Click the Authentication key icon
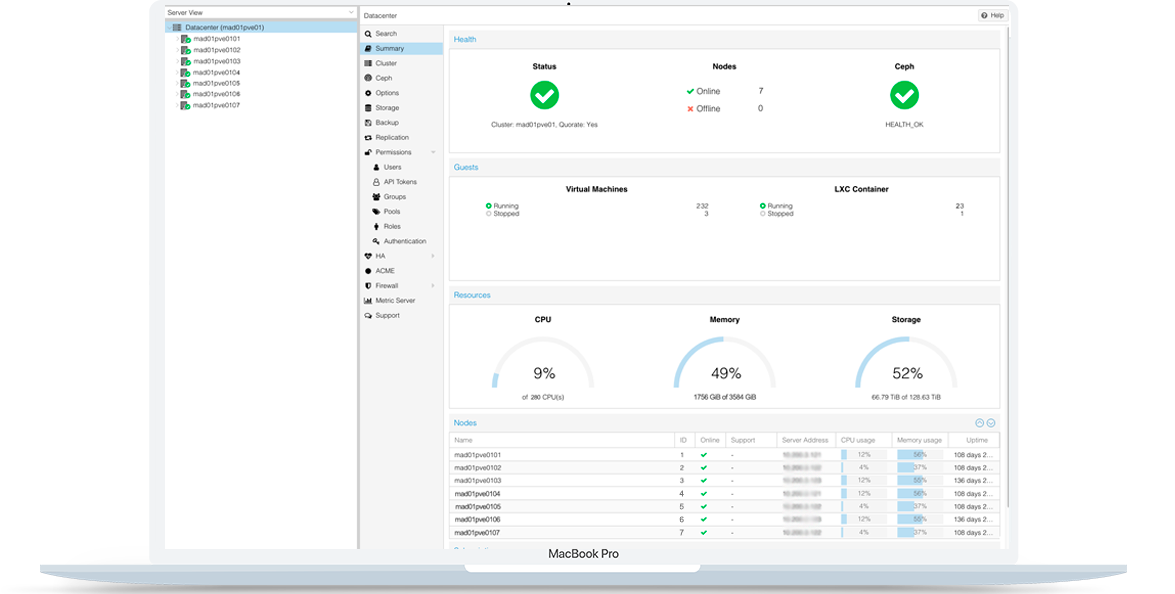The height and width of the screenshot is (594, 1175). tap(376, 241)
